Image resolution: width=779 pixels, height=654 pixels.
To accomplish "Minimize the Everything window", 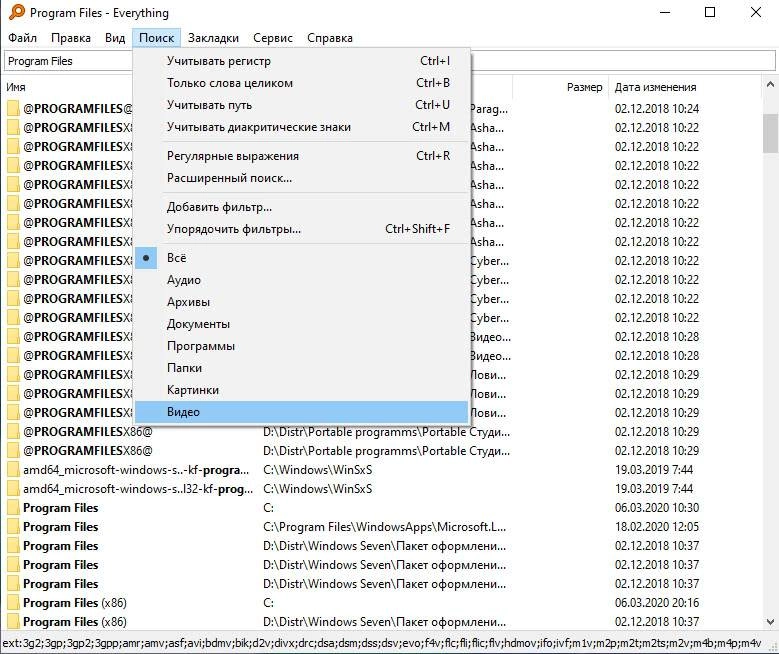I will [x=665, y=12].
